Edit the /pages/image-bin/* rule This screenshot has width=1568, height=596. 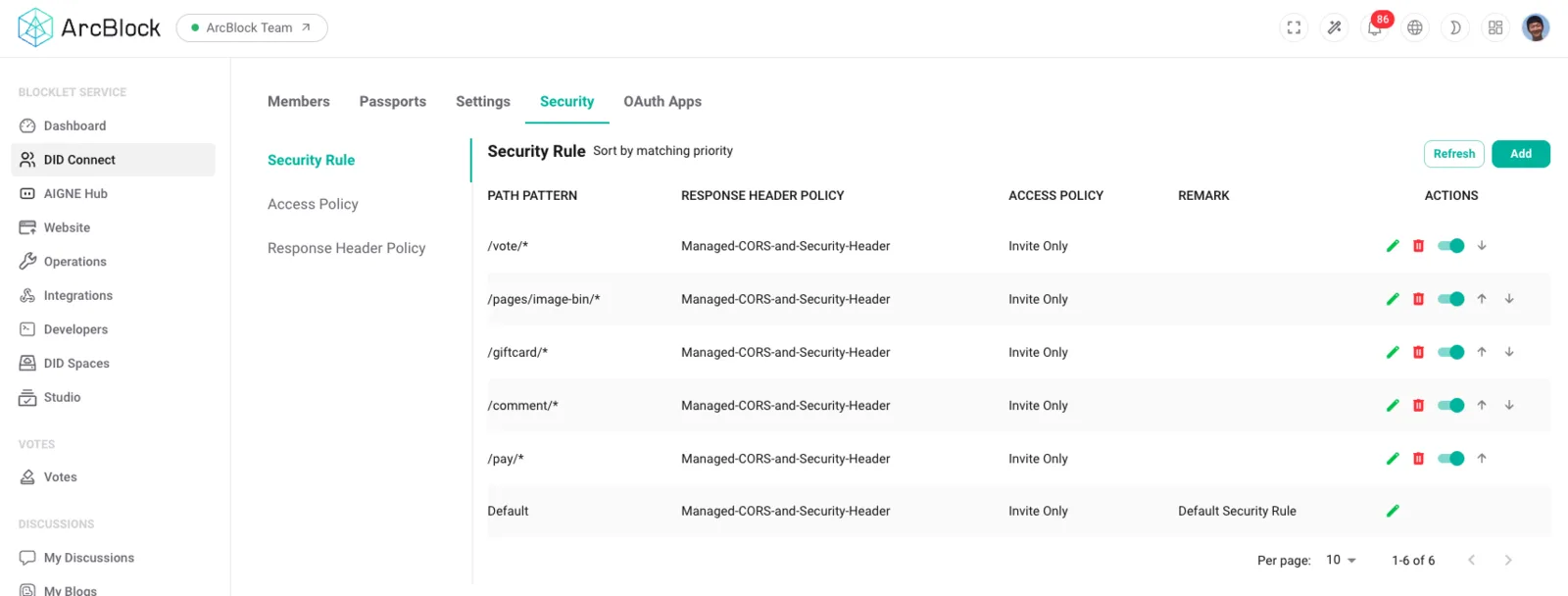point(1393,299)
